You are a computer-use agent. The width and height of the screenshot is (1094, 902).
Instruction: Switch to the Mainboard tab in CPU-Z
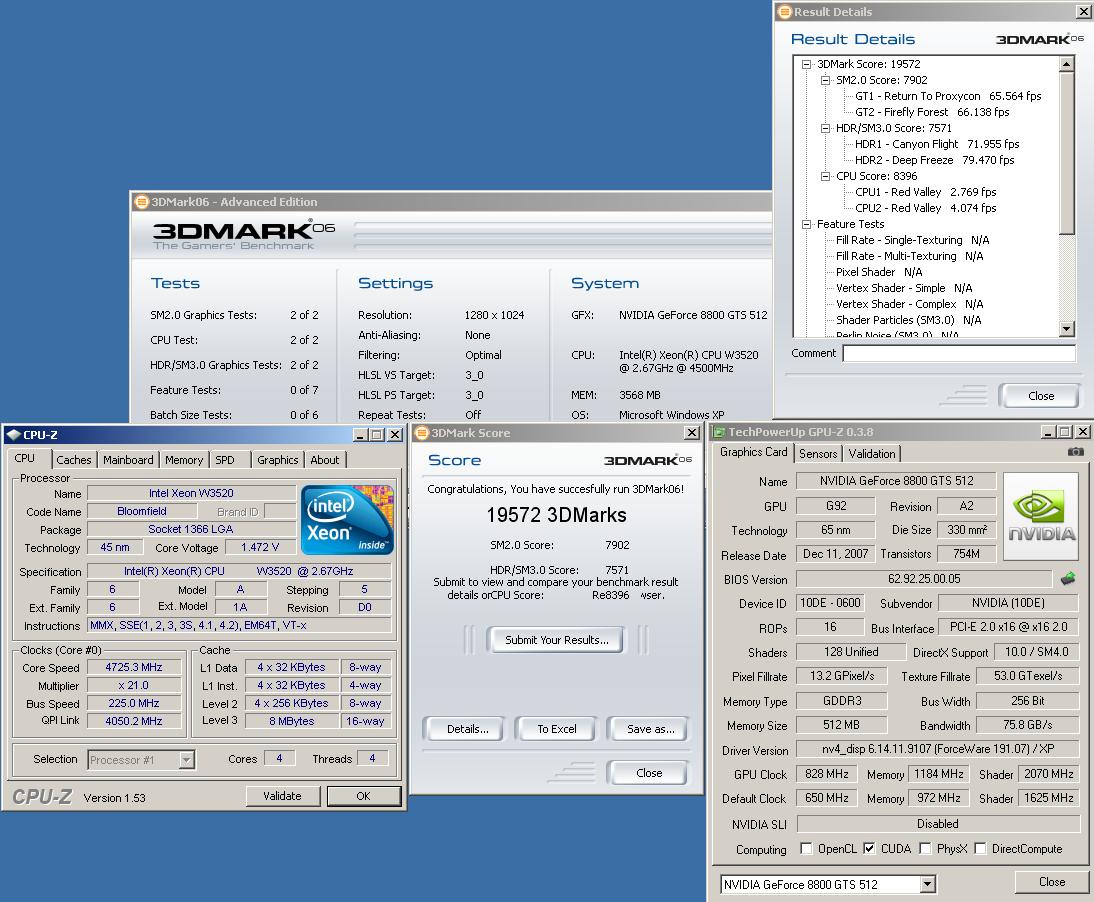pos(128,460)
